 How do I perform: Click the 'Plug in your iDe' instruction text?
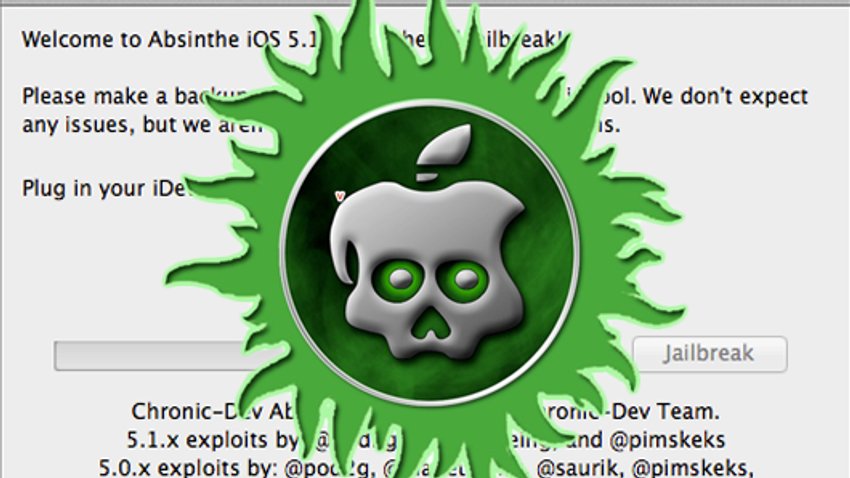tap(104, 189)
